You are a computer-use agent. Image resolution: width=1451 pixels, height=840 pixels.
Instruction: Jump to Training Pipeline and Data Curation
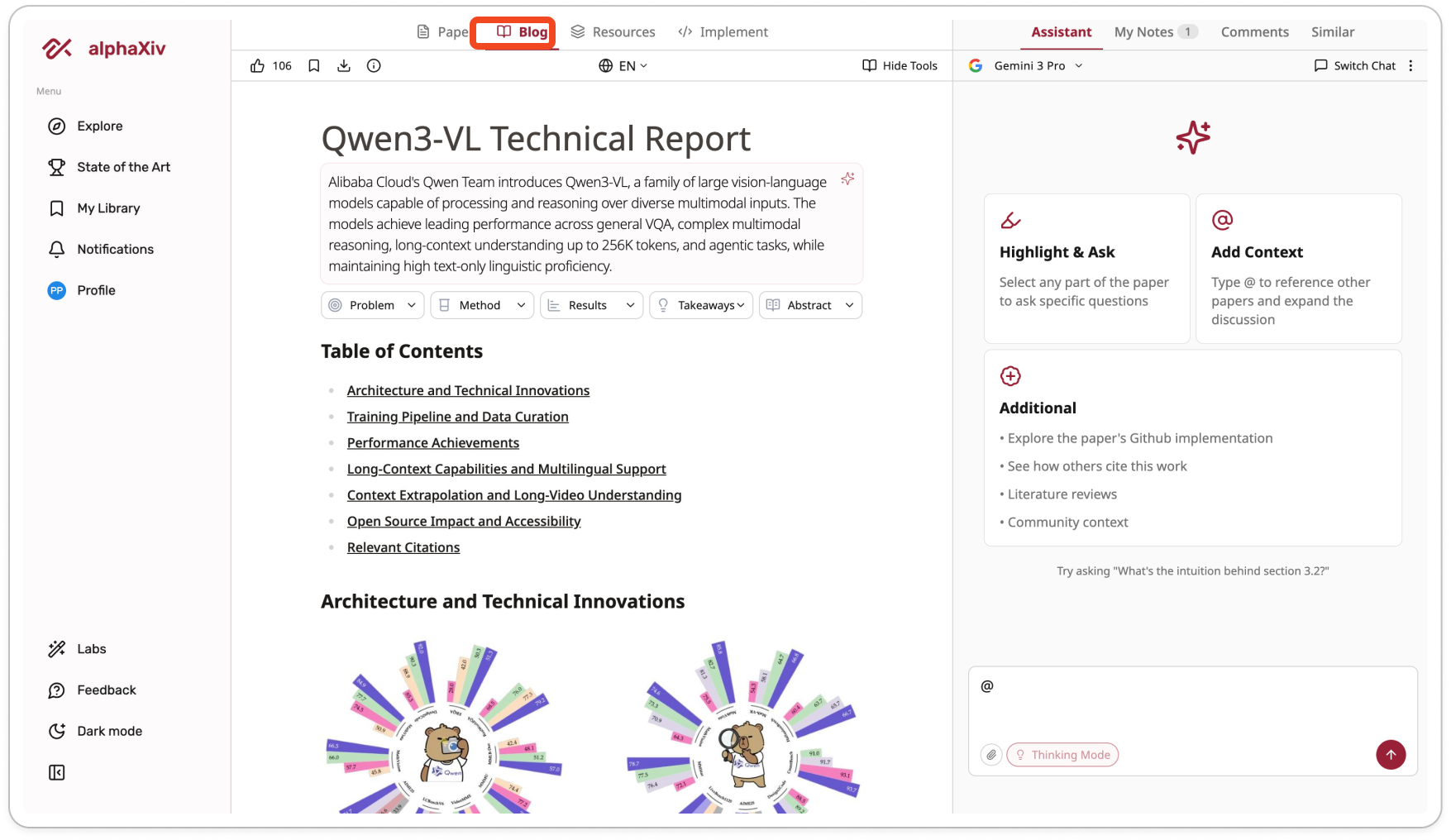pos(457,417)
